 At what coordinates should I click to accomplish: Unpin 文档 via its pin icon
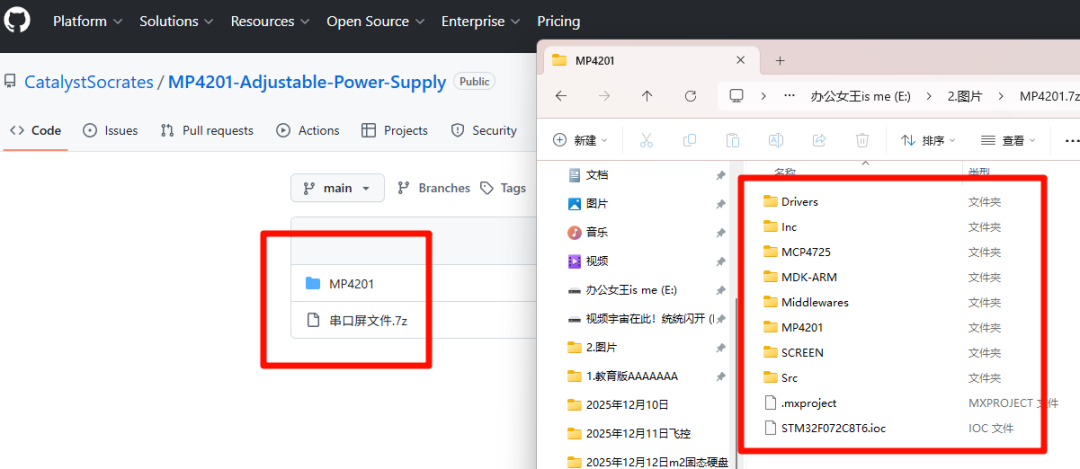pos(720,176)
